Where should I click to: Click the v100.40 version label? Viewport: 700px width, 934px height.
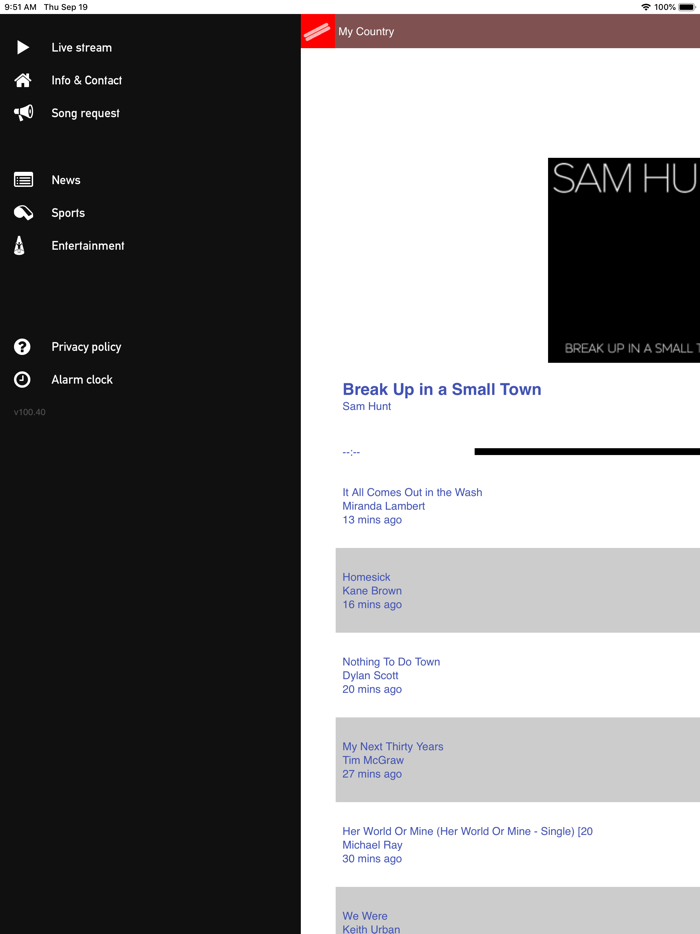point(29,412)
